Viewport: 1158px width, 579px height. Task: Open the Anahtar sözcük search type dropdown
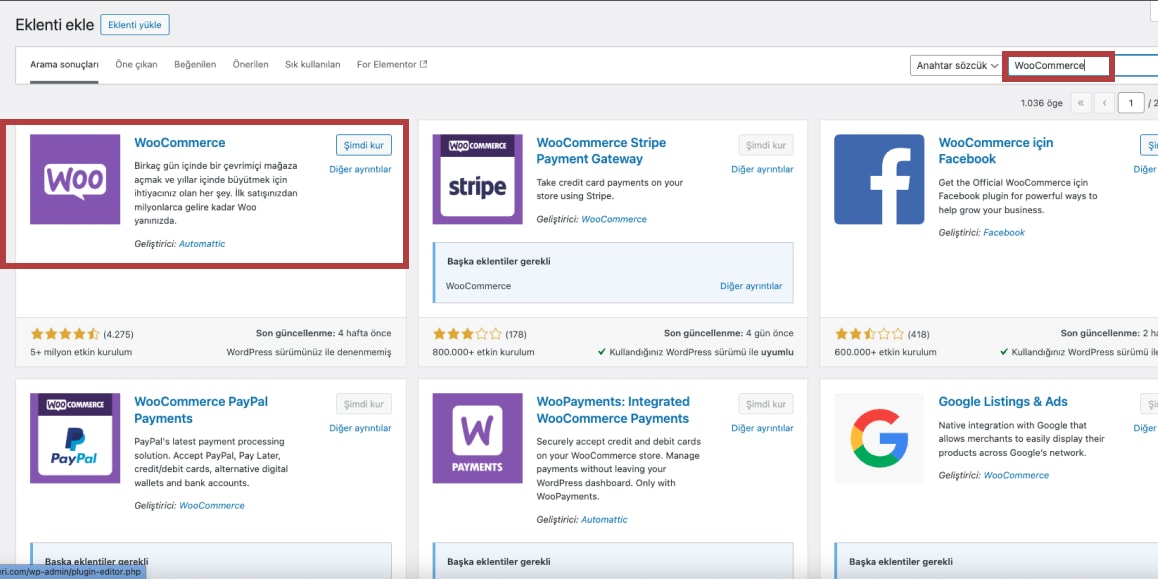pos(956,66)
